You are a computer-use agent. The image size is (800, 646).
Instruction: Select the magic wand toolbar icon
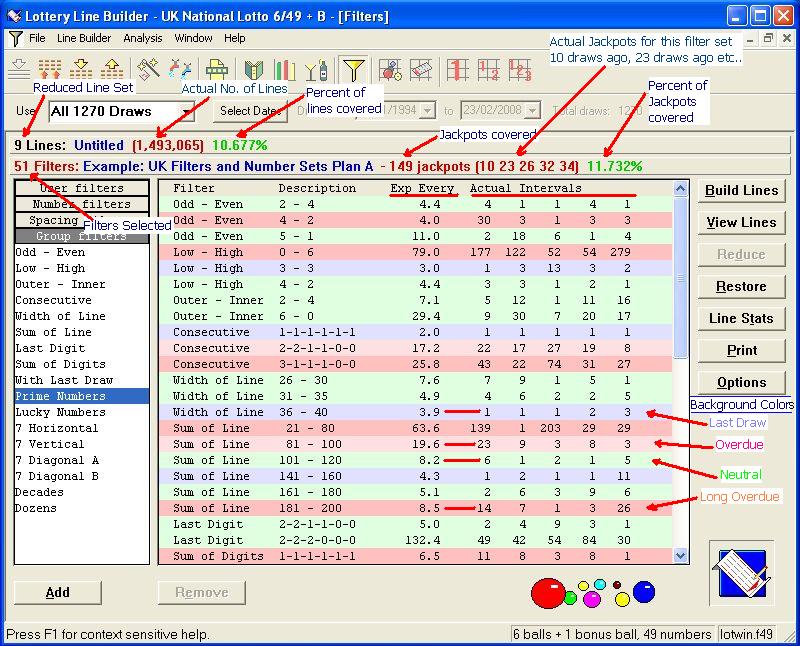coord(146,68)
